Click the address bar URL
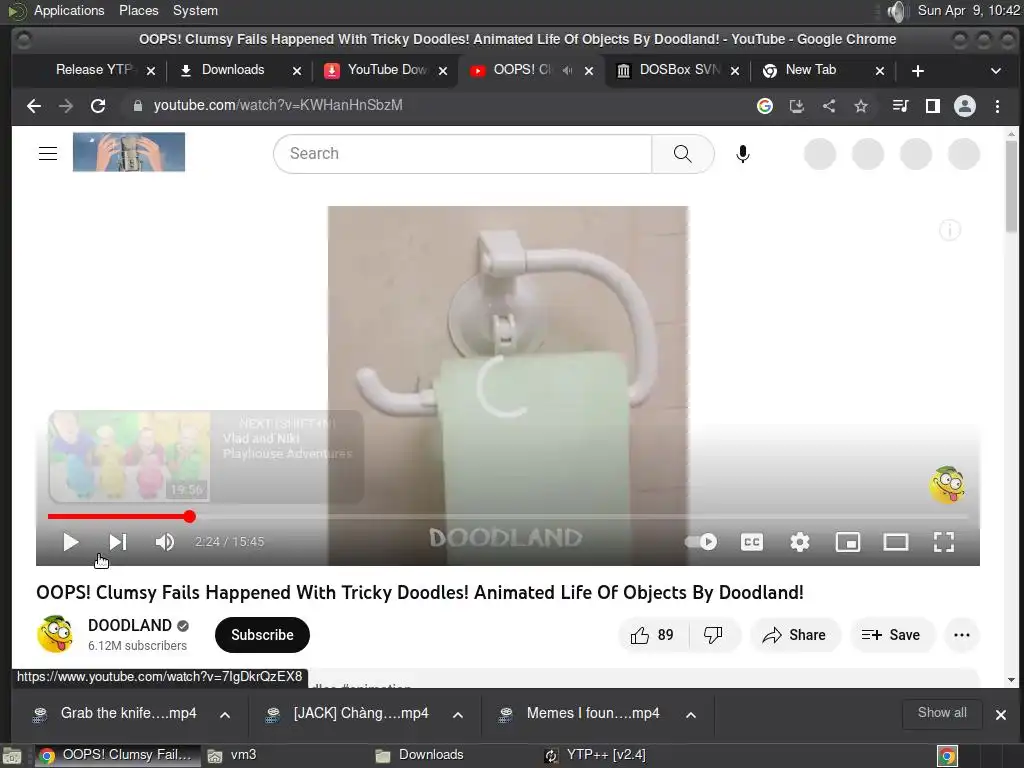Image resolution: width=1024 pixels, height=768 pixels. coord(278,106)
